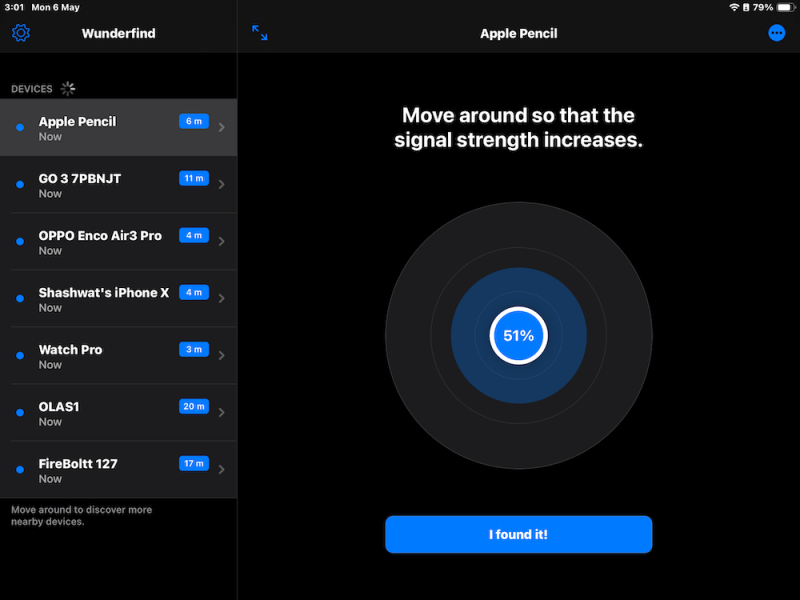Tap the 20 m distance badge

coord(194,407)
